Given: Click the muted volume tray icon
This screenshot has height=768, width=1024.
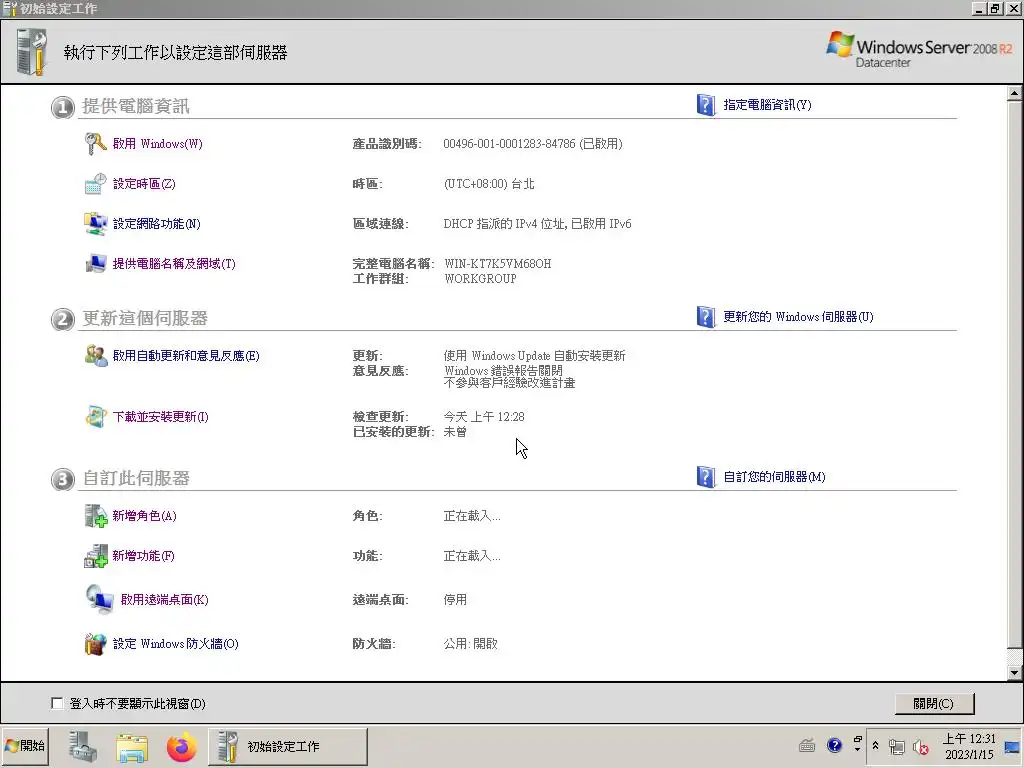Looking at the screenshot, I should coord(921,747).
